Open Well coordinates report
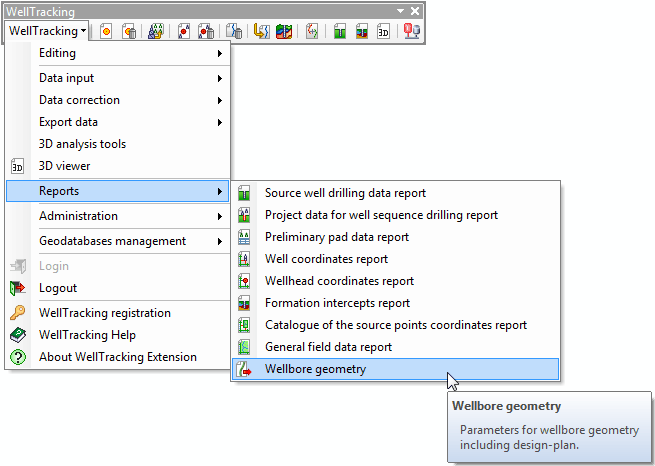 pos(396,259)
